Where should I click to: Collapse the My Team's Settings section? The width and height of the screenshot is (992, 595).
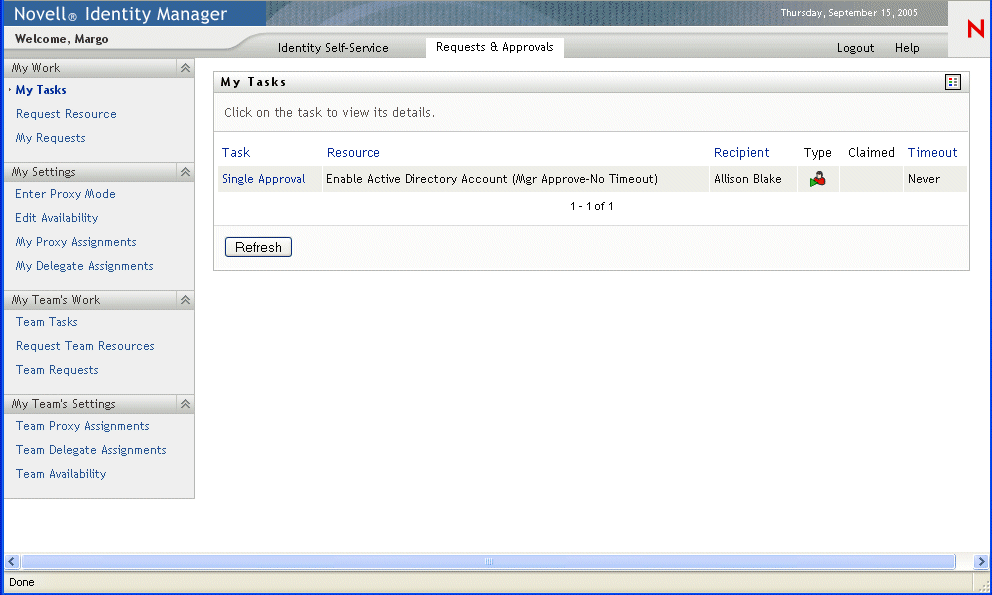tap(185, 403)
